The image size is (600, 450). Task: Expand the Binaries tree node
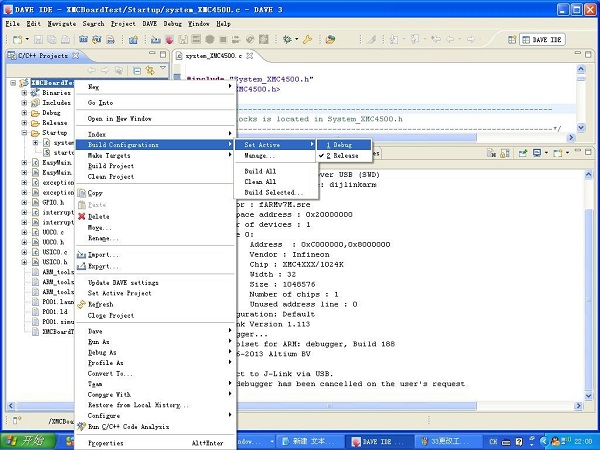24,93
